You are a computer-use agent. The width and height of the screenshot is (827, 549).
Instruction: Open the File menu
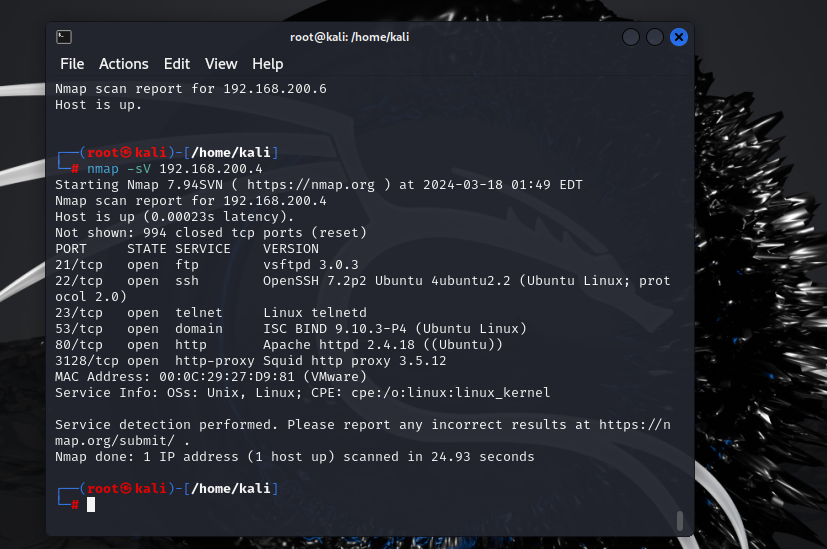click(72, 64)
